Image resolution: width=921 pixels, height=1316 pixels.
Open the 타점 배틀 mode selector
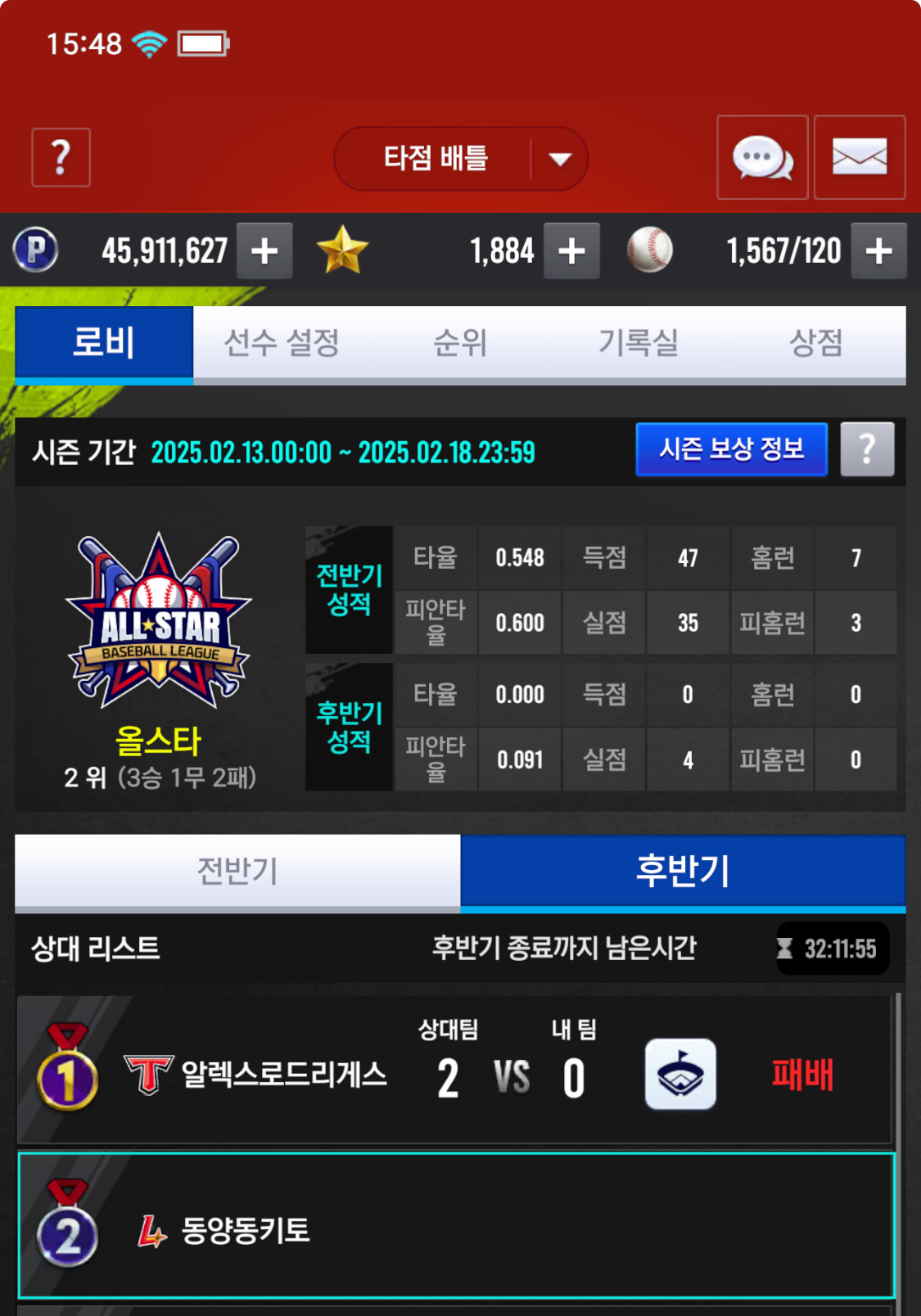point(461,159)
